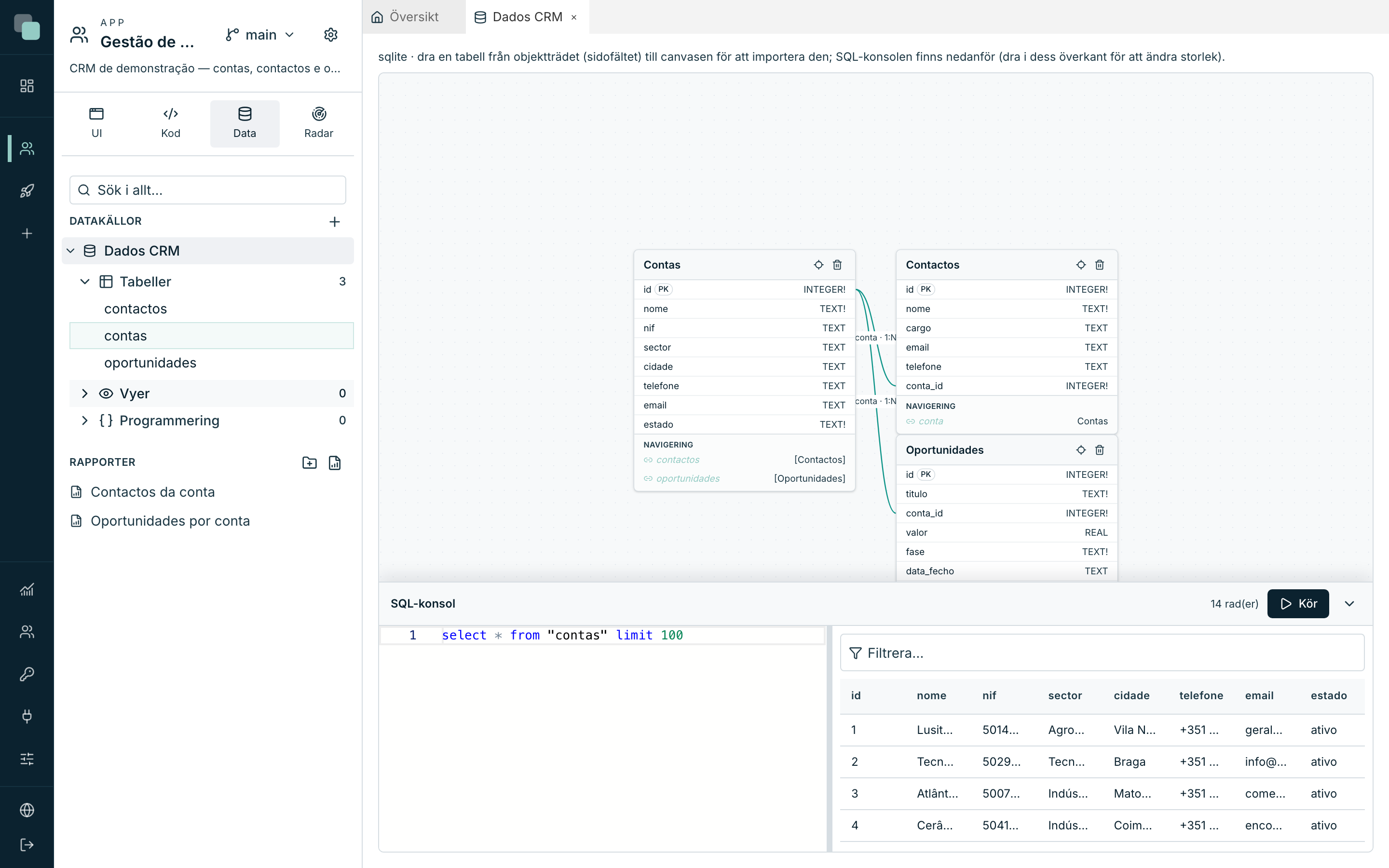Click the Braga cell in results

coord(1129,762)
